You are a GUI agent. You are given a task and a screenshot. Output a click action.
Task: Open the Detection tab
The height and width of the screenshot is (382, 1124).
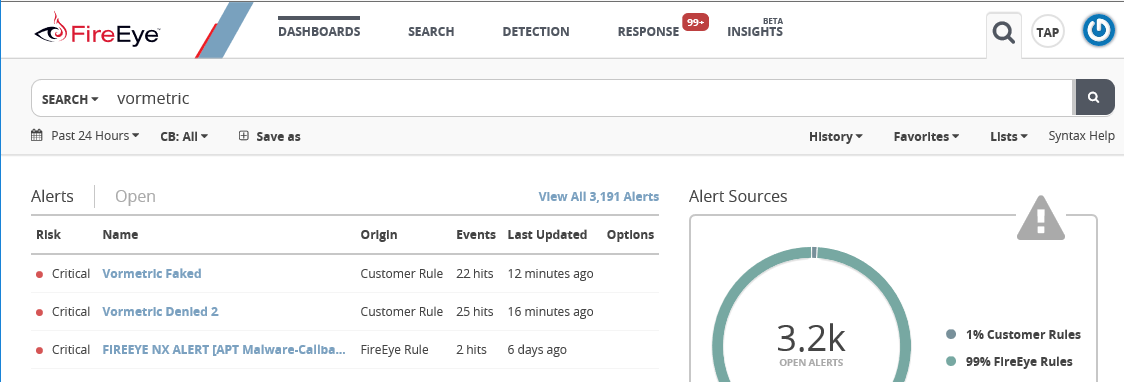[535, 32]
